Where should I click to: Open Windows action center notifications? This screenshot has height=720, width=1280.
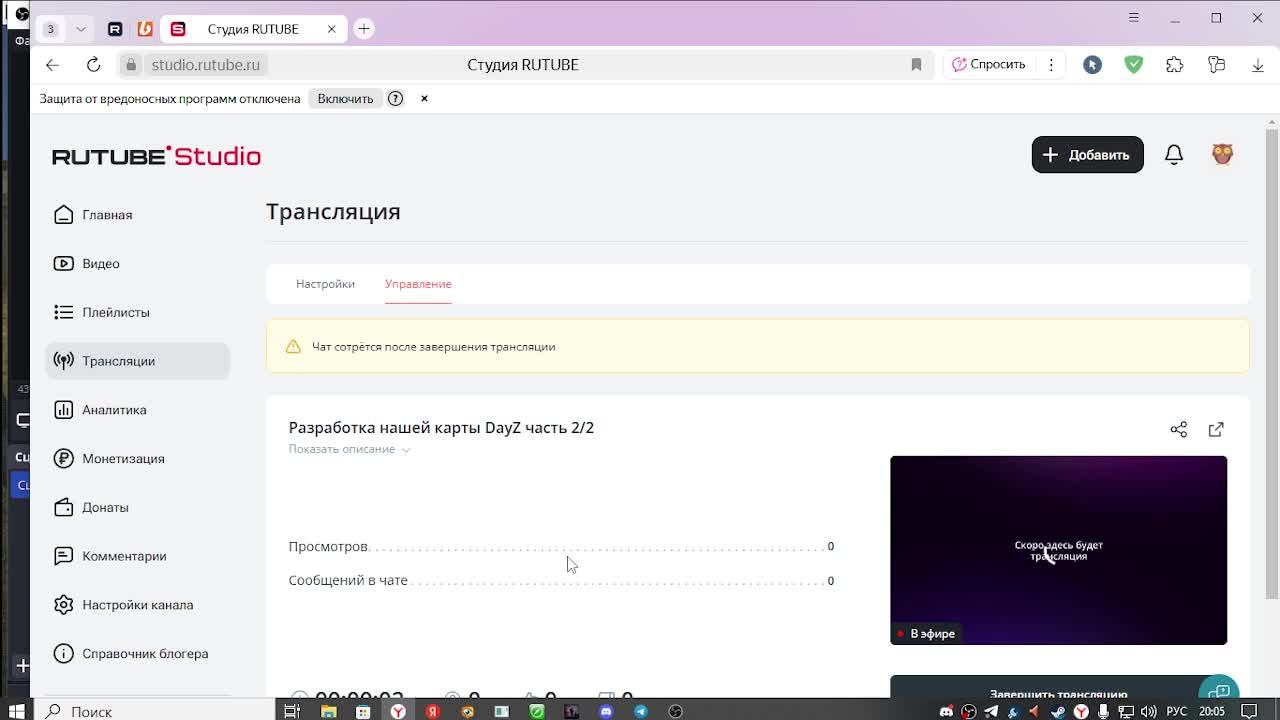(x=1249, y=711)
